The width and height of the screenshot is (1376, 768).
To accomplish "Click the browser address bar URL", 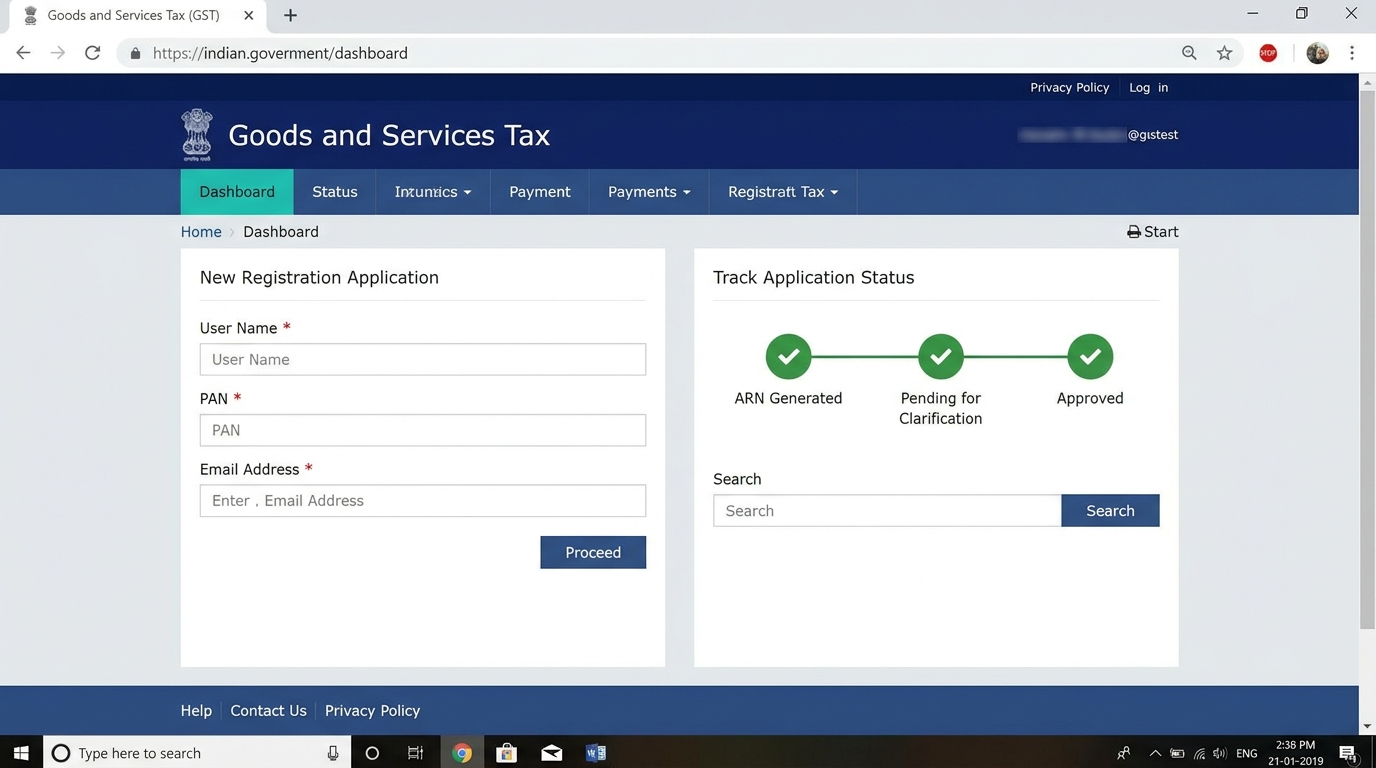I will coord(280,53).
